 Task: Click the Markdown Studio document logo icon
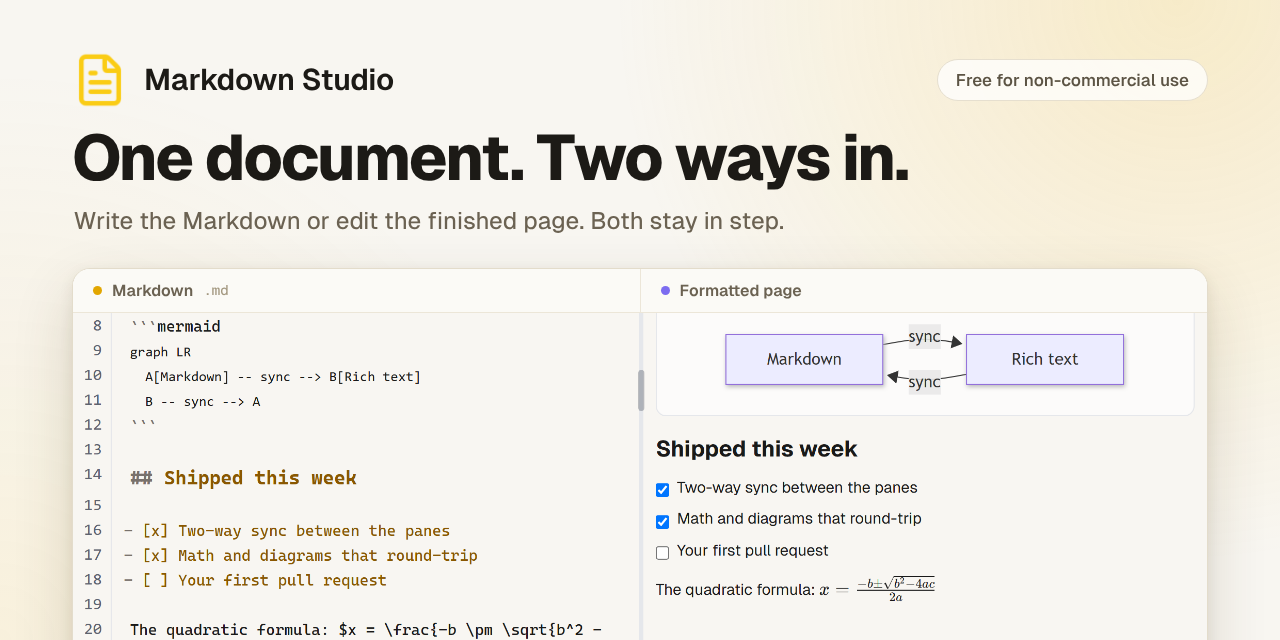[100, 80]
